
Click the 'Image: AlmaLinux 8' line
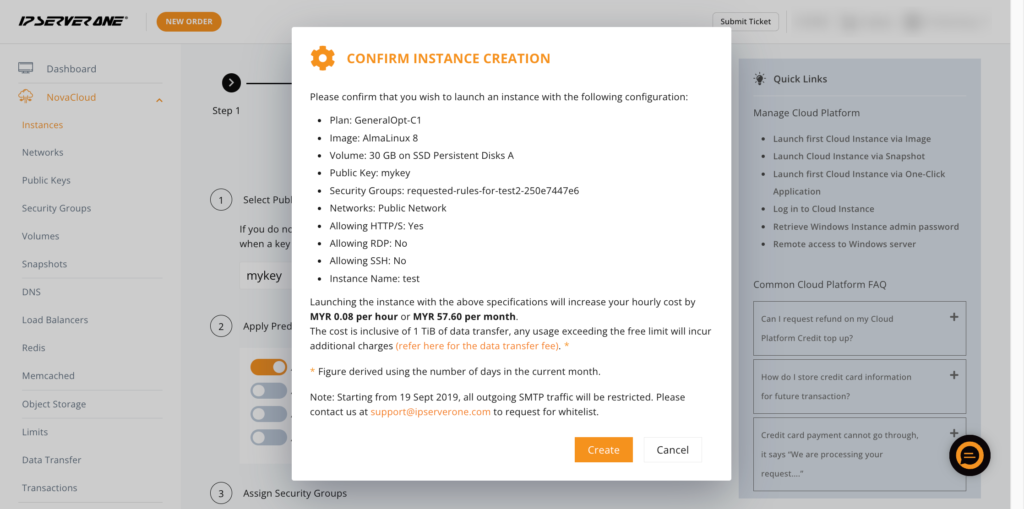pyautogui.click(x=374, y=138)
